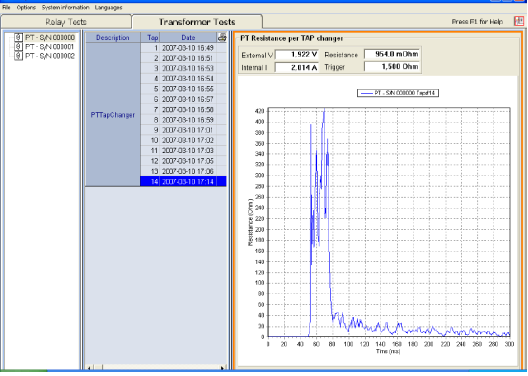Screen dimensions: 528x376
Task: Click the Description column header
Action: pyautogui.click(x=113, y=37)
